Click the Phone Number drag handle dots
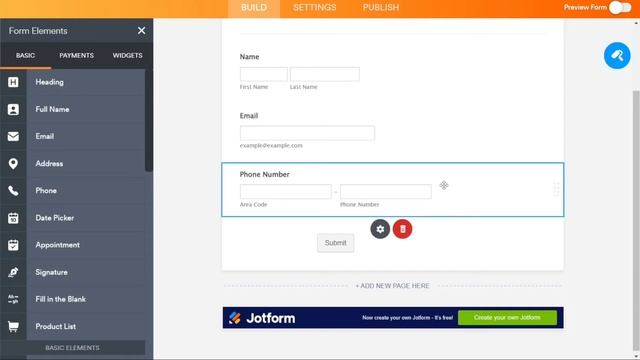Screen dimensions: 640x360 (x=556, y=189)
